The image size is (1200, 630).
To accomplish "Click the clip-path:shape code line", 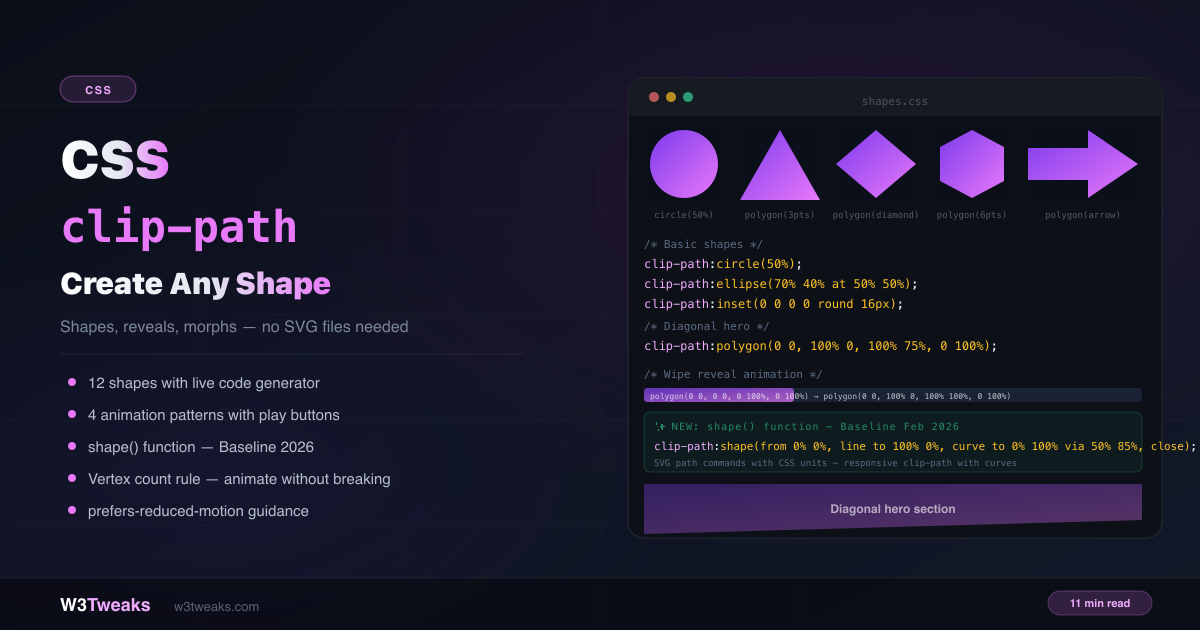I will (925, 446).
